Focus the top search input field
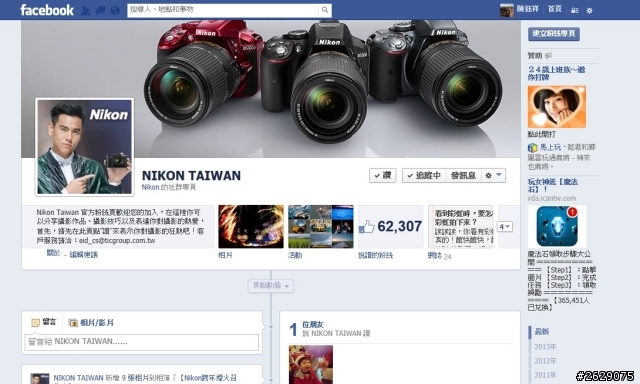640x384 pixels. click(x=223, y=10)
